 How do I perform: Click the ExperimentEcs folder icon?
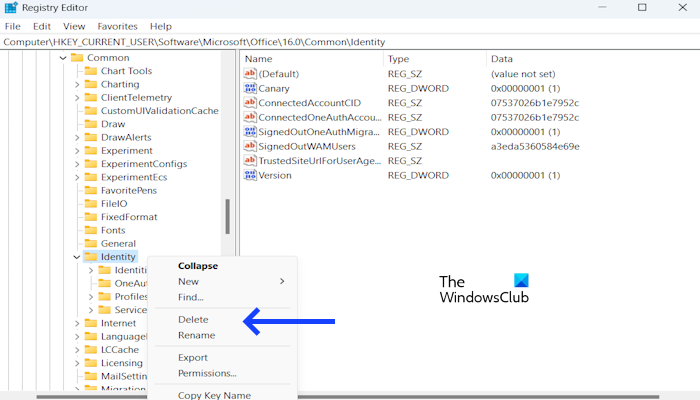pyautogui.click(x=91, y=177)
